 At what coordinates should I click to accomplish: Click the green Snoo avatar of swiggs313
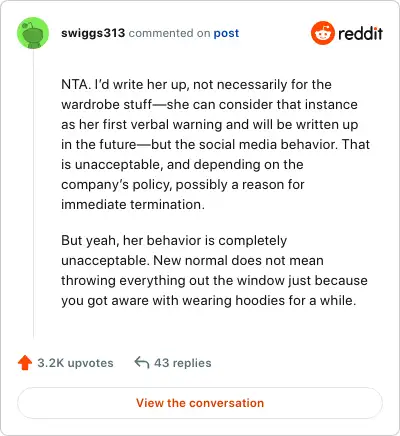[x=33, y=33]
